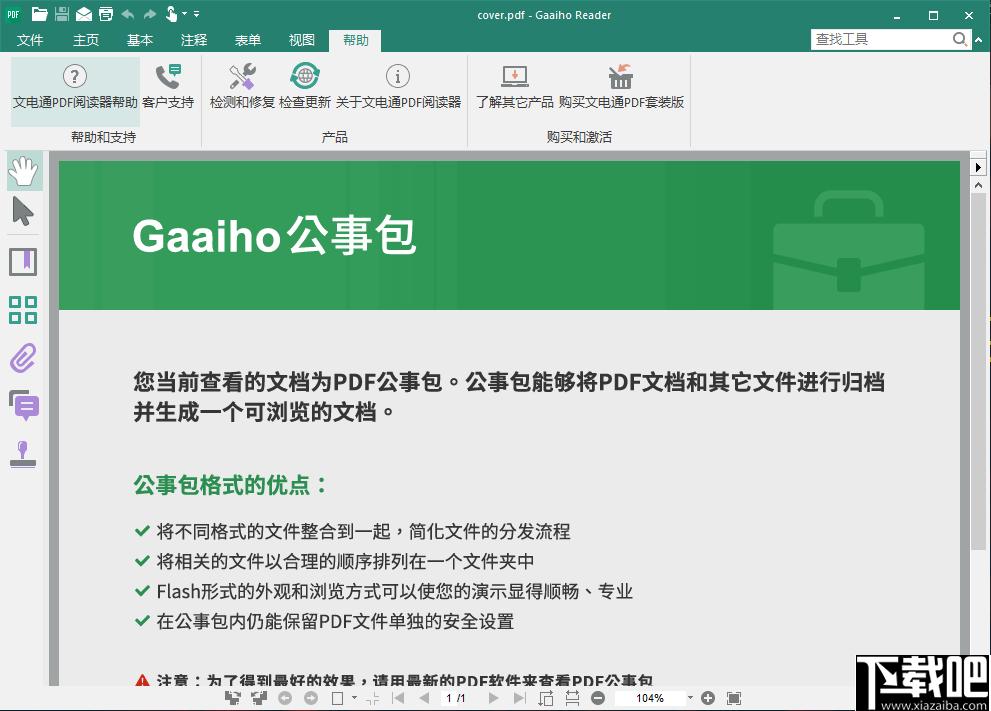Click the Open folder icon in title bar
Viewport: 991px width, 711px height.
[x=40, y=14]
